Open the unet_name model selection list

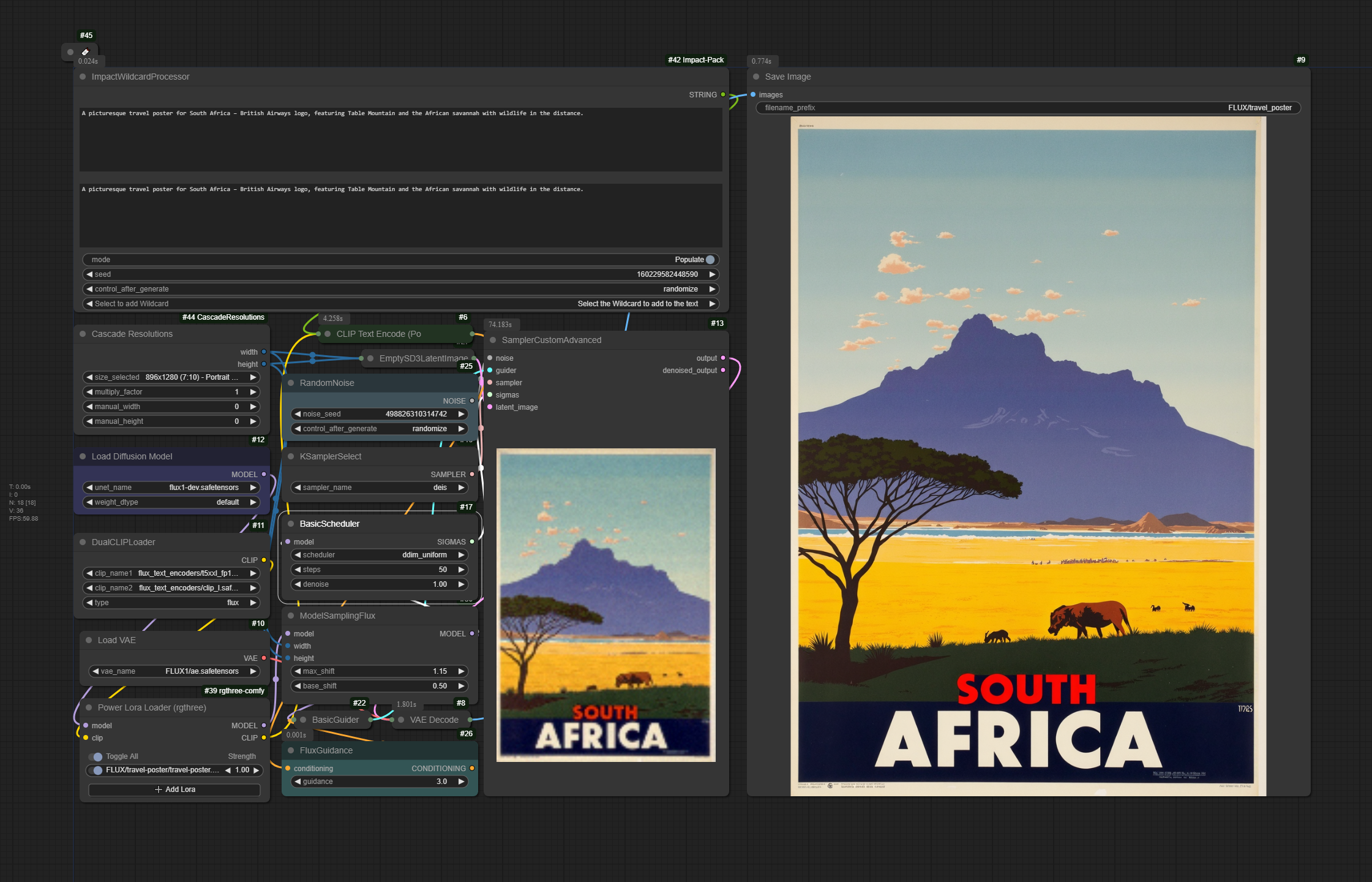click(x=171, y=488)
